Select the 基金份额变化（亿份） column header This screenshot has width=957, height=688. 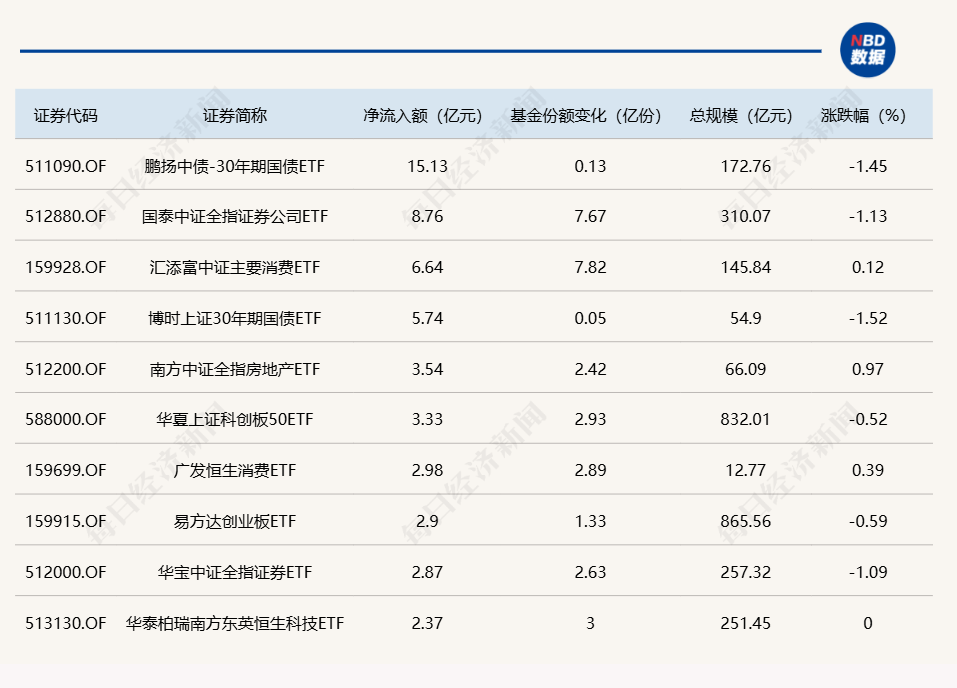tap(586, 115)
